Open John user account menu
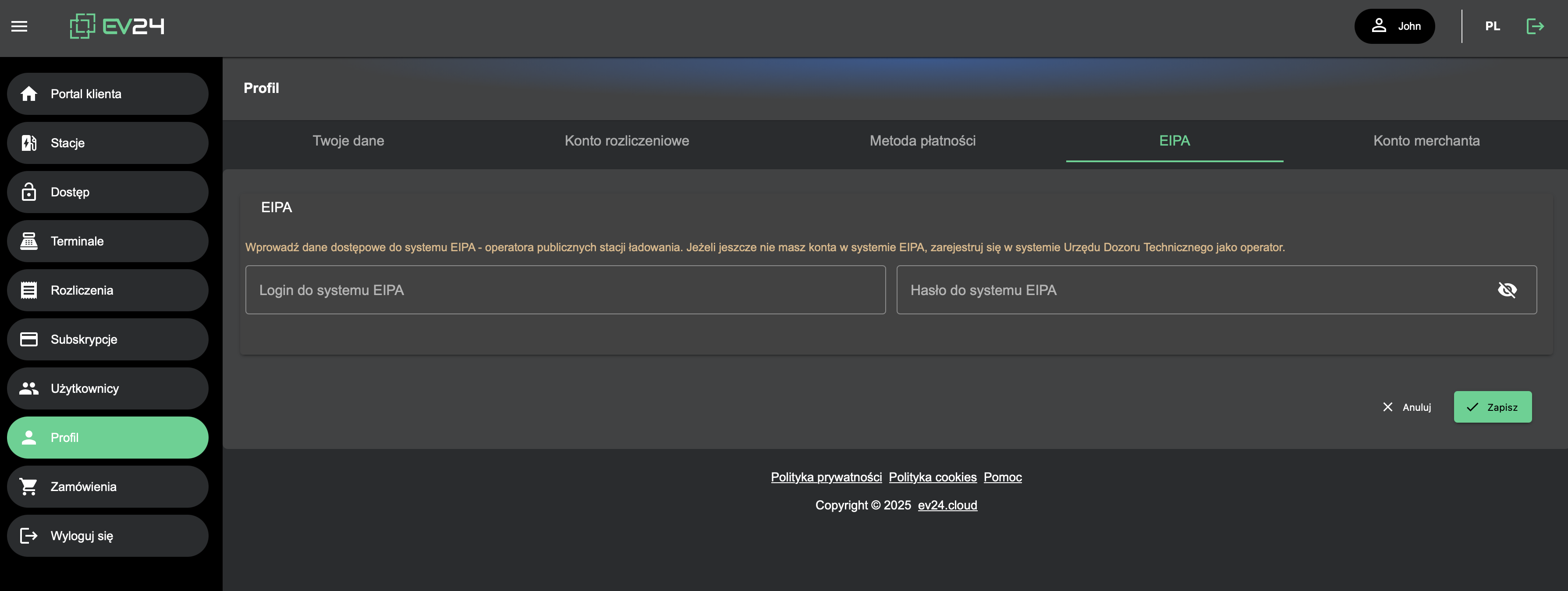This screenshot has width=1568, height=591. 1394,26
